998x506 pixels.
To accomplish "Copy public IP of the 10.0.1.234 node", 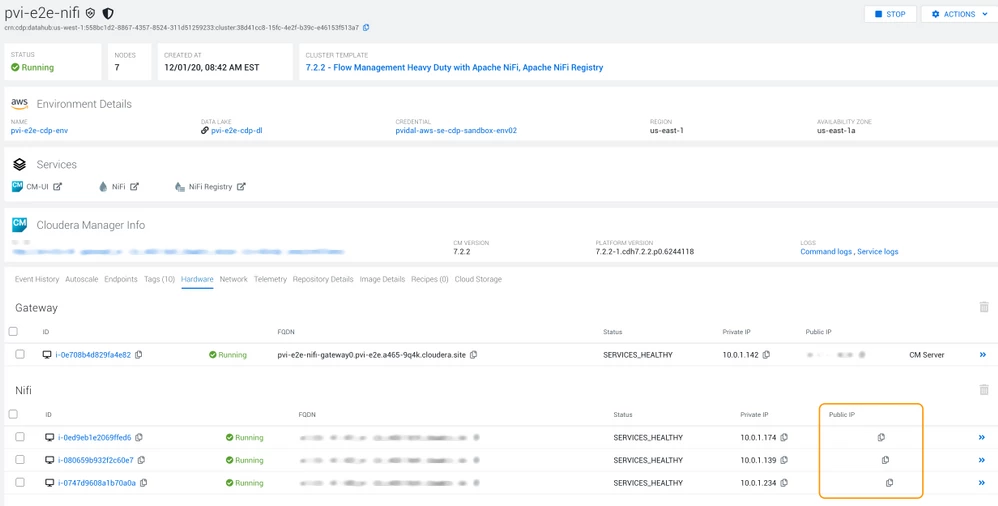I will click(x=889, y=482).
